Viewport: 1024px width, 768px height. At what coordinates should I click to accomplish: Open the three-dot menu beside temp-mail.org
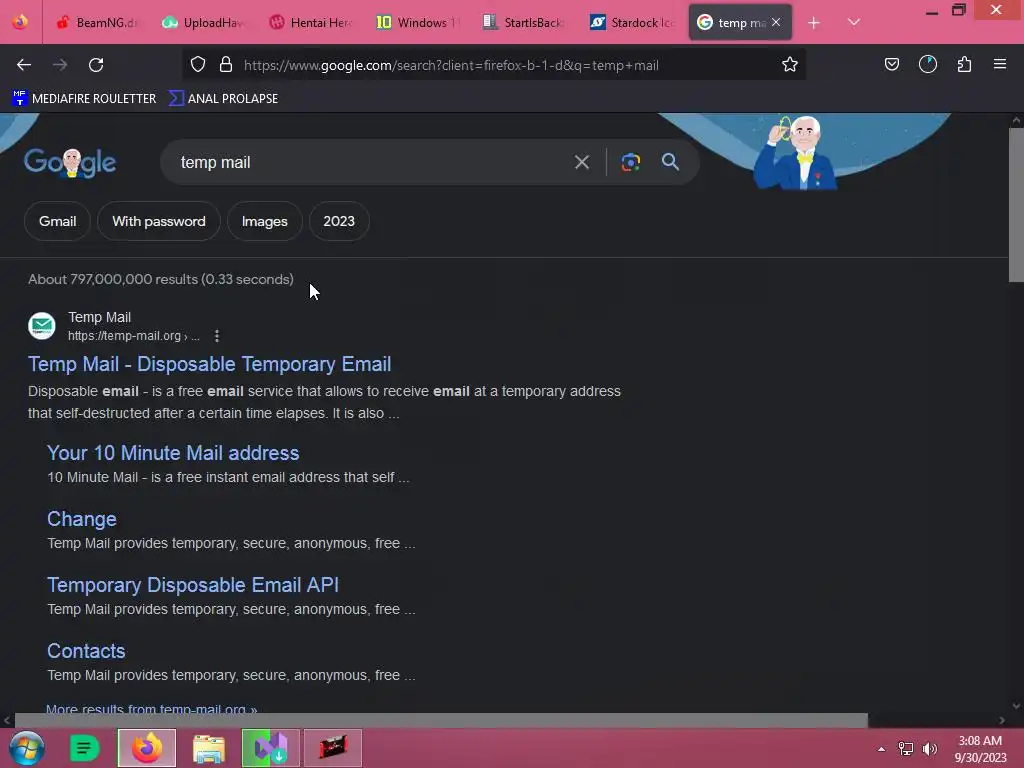click(217, 336)
